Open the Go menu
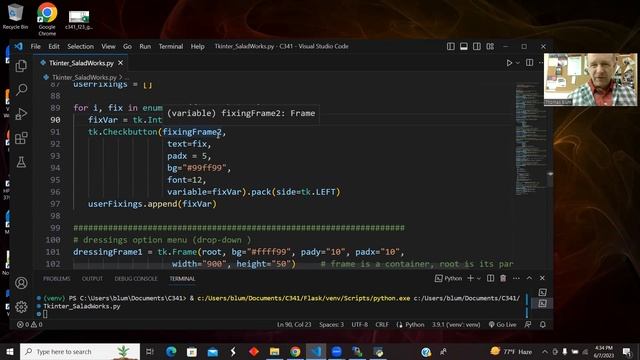This screenshot has width=640, height=360. coord(127,47)
